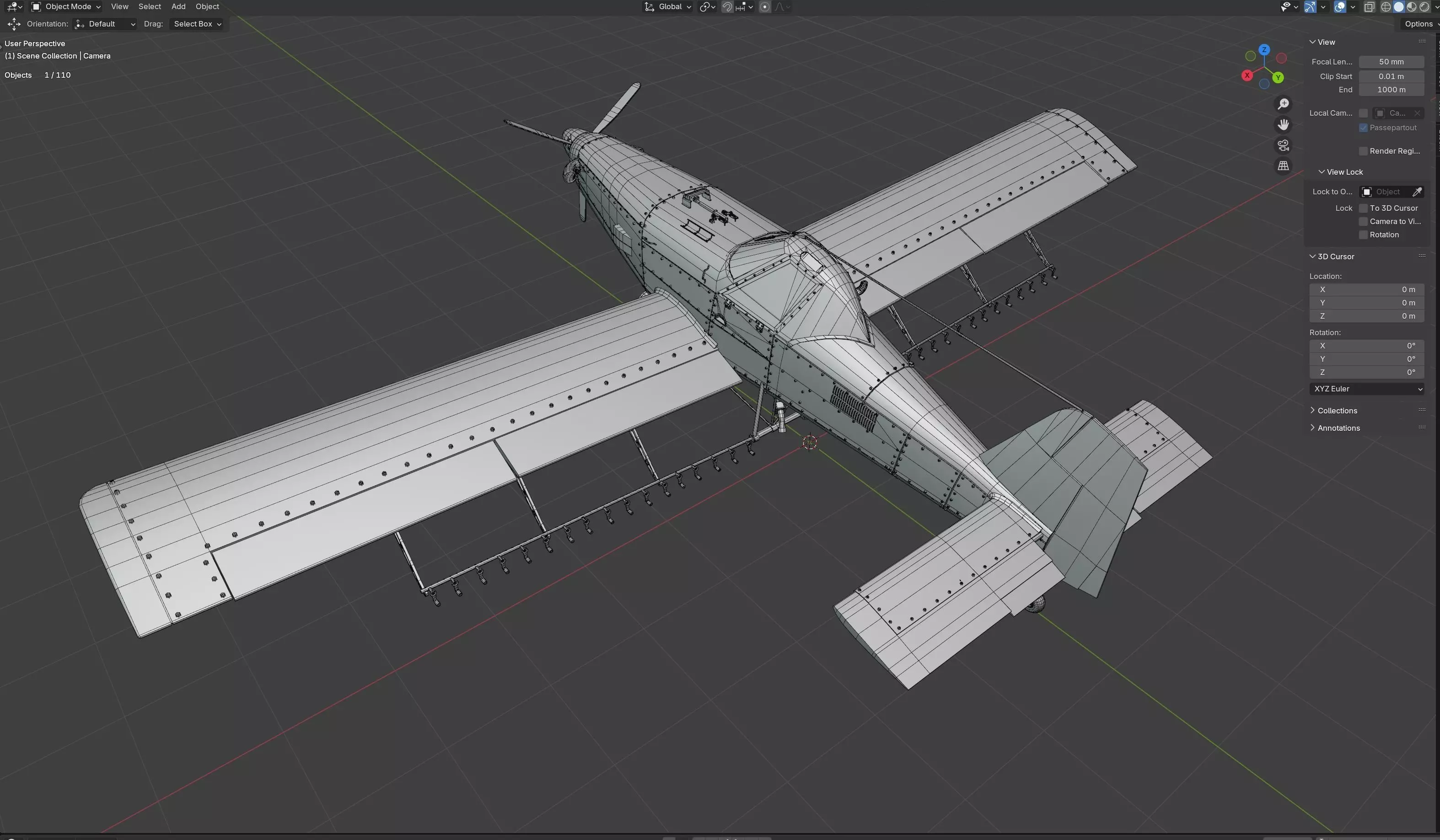Click the eyedropper in Lock to Object field
1440x840 pixels.
[x=1417, y=192]
